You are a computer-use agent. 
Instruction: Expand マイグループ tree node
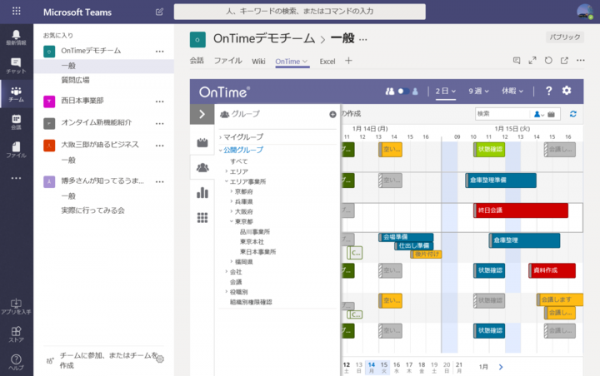221,137
